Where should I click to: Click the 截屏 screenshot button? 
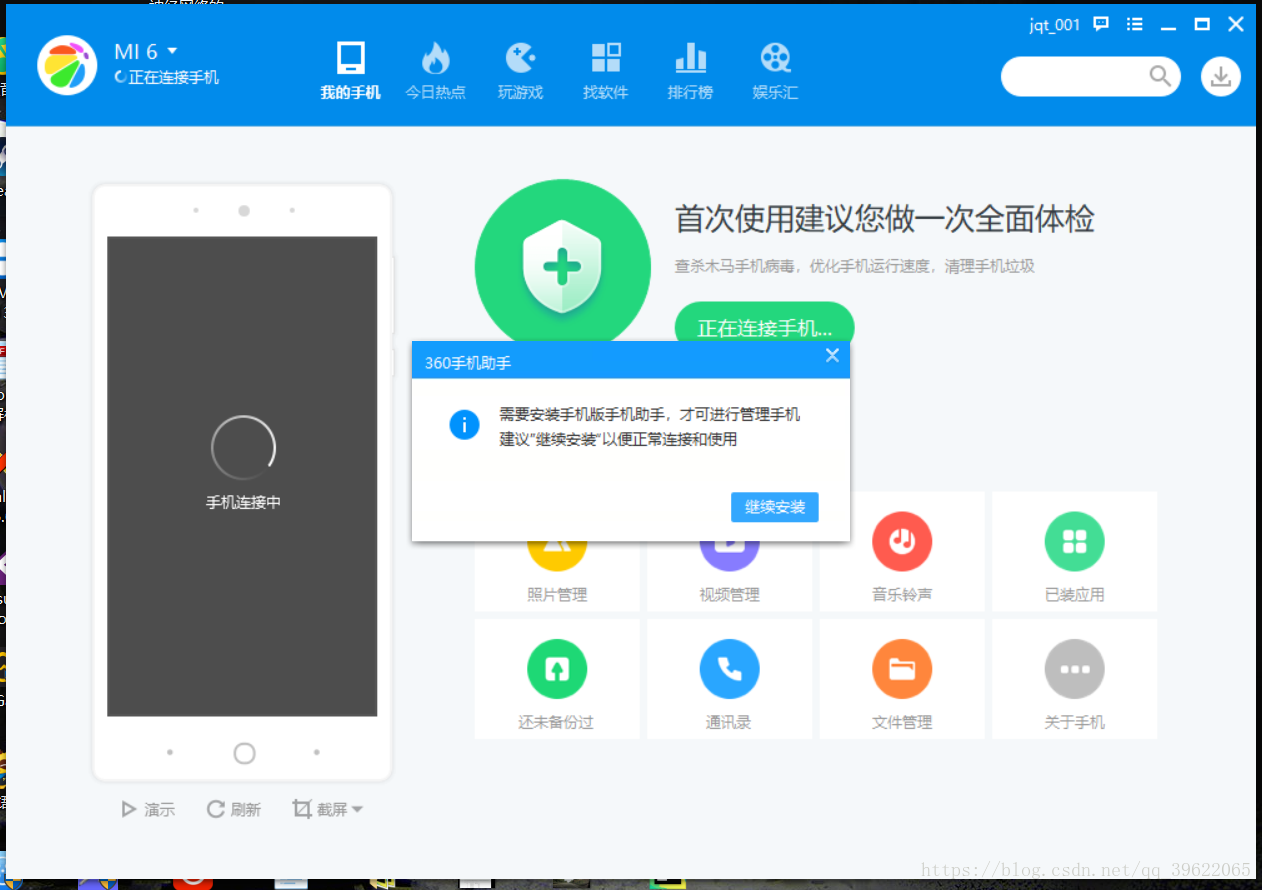coord(321,809)
